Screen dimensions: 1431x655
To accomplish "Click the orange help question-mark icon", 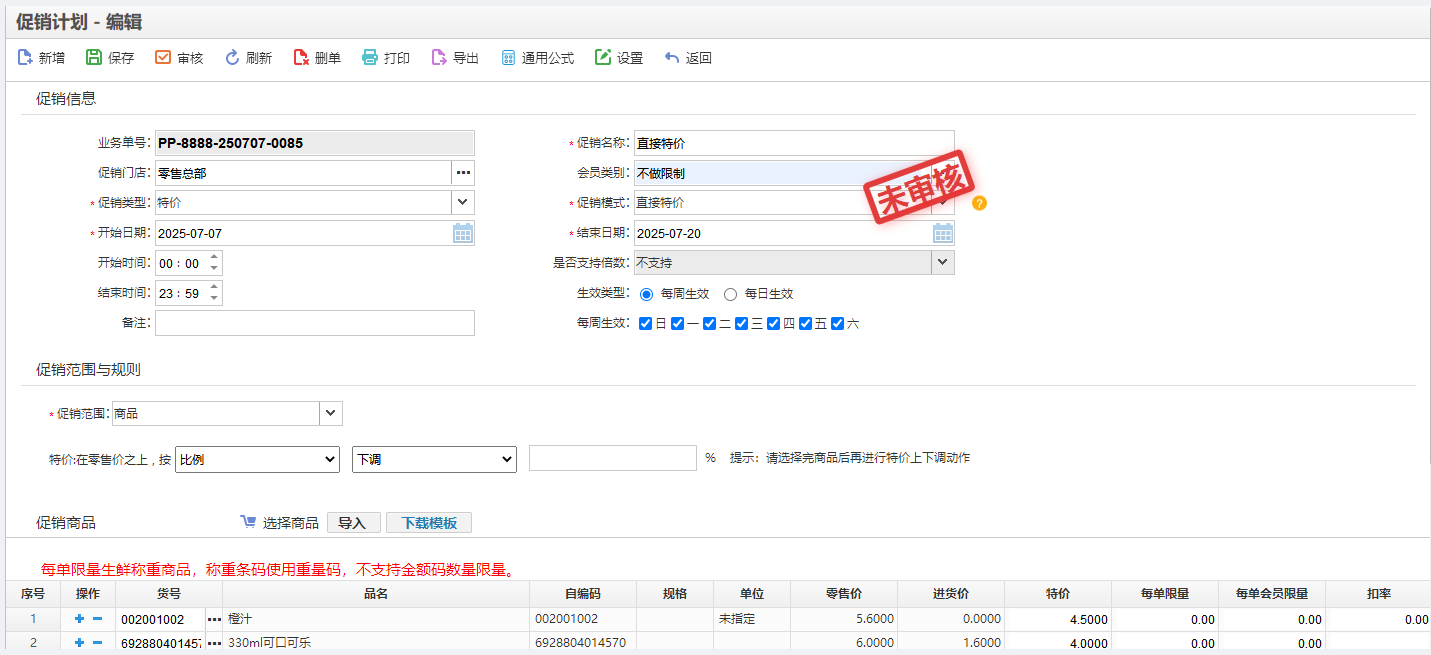I will click(979, 203).
